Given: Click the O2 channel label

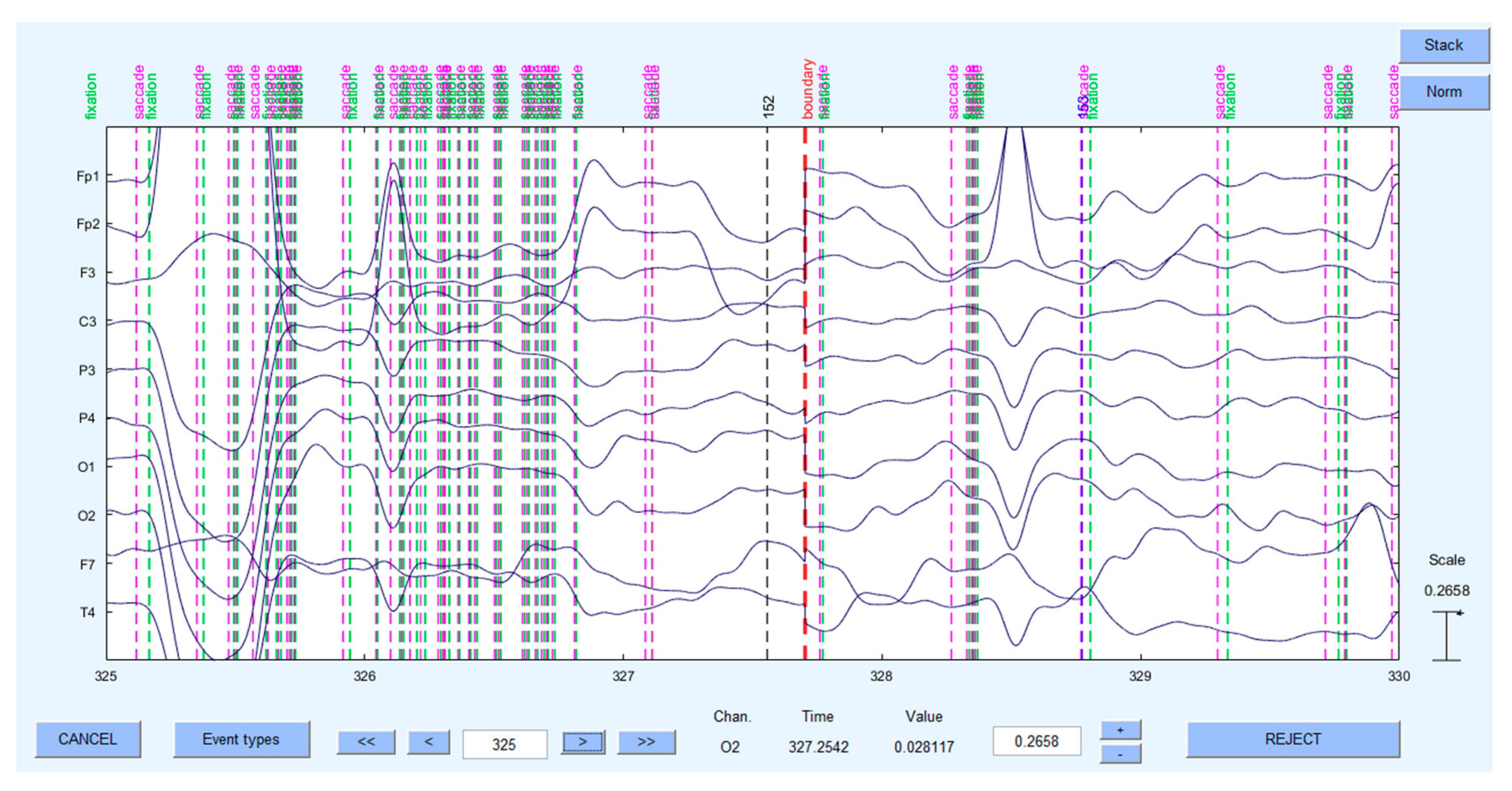Looking at the screenshot, I should pyautogui.click(x=86, y=516).
